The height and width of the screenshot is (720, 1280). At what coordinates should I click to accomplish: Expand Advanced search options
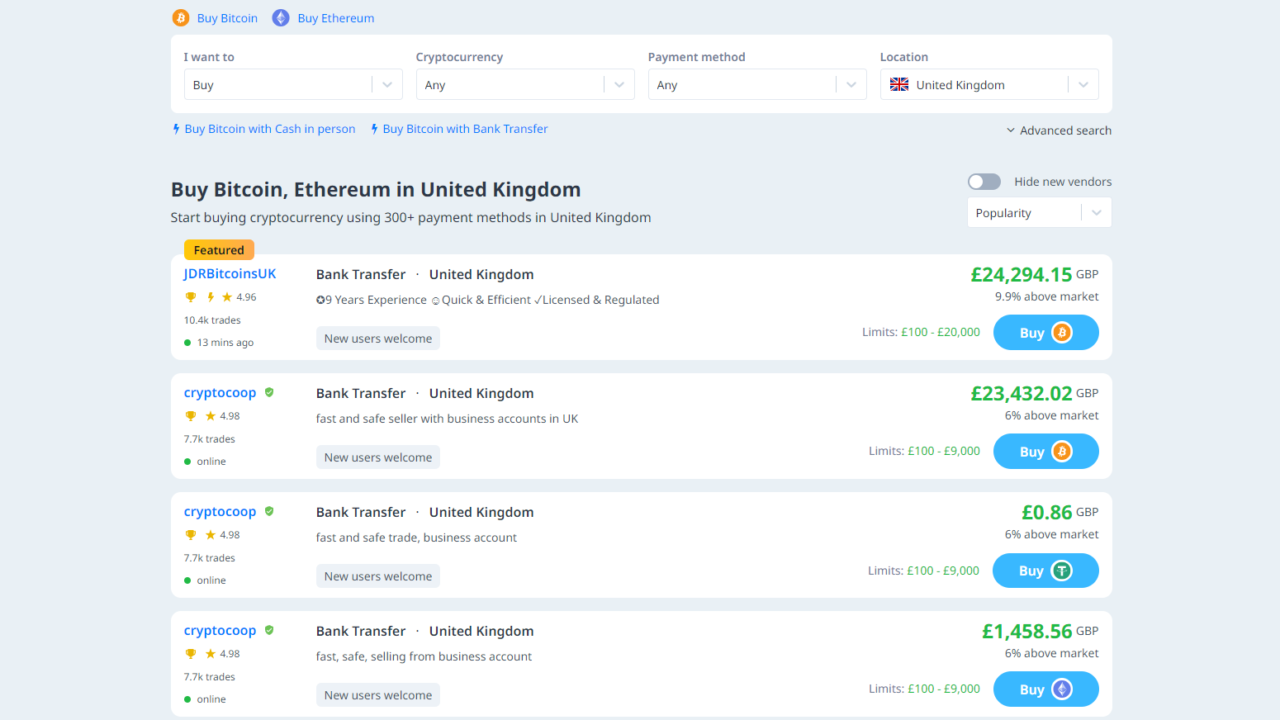point(1059,131)
